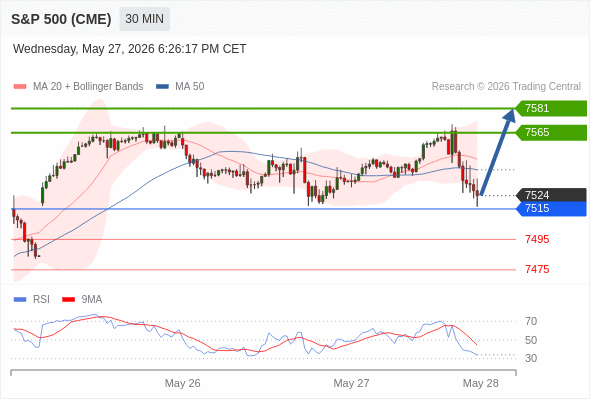
Task: Click the S&P 500 (CME) title
Action: pyautogui.click(x=61, y=19)
